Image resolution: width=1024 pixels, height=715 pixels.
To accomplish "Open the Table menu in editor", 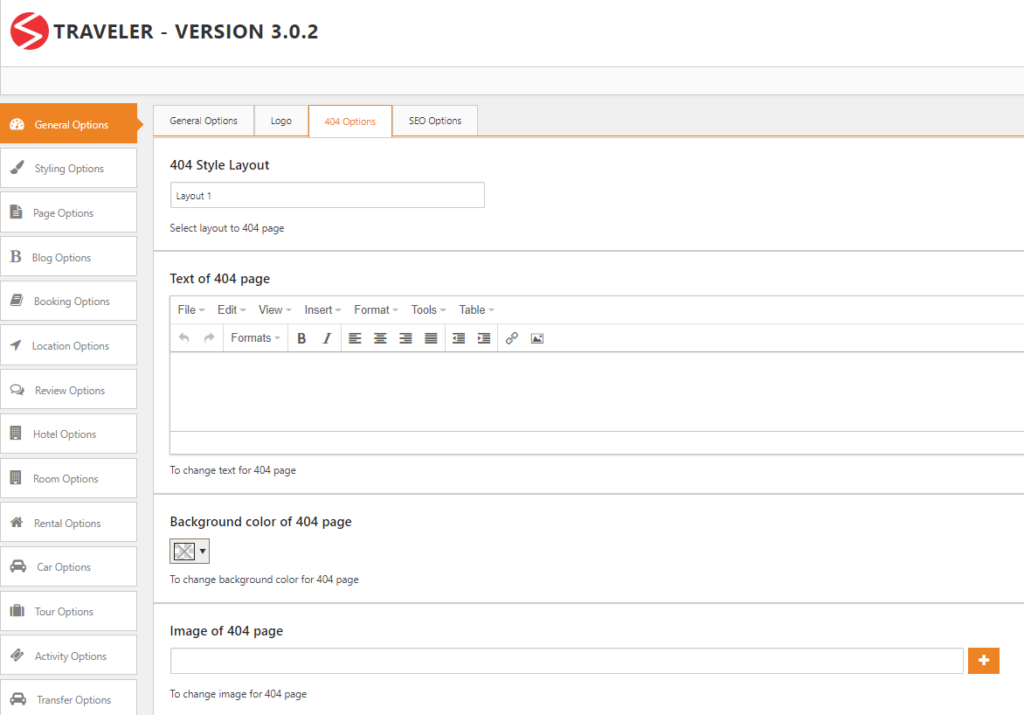I will tap(476, 310).
